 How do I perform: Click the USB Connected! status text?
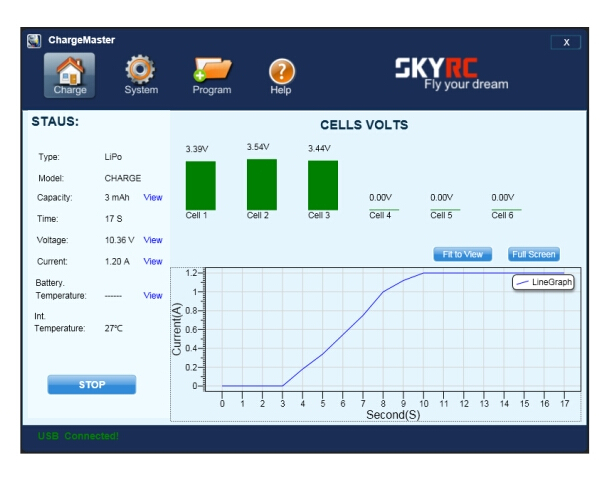pos(78,436)
